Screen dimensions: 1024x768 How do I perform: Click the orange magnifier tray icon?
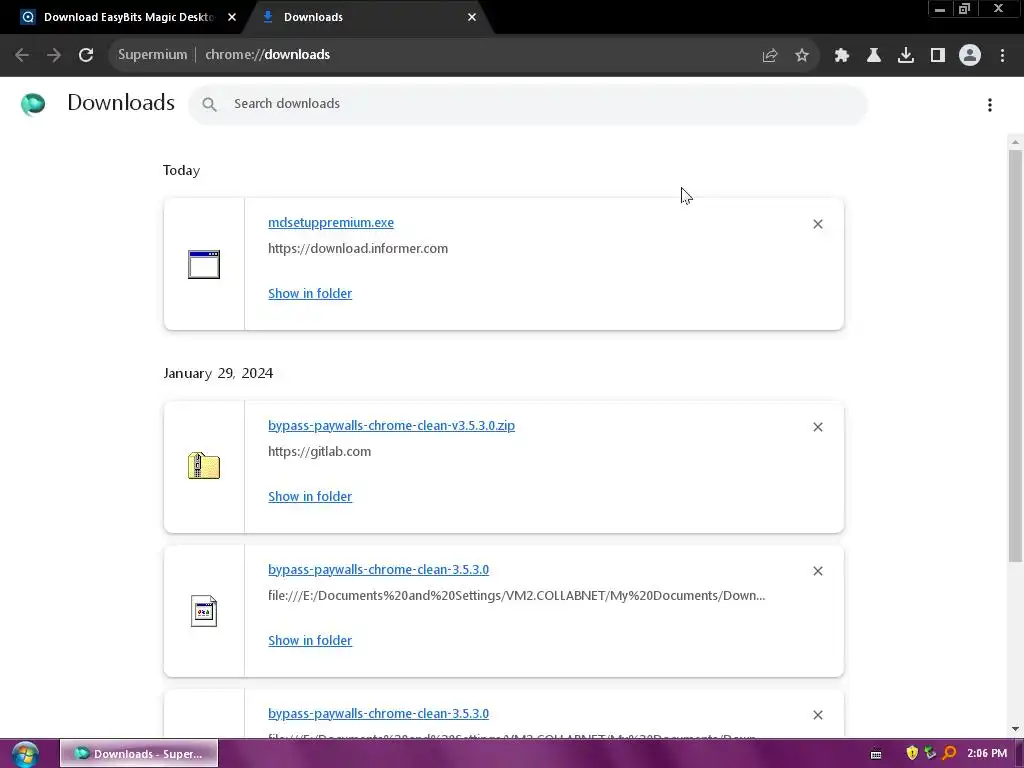click(949, 754)
